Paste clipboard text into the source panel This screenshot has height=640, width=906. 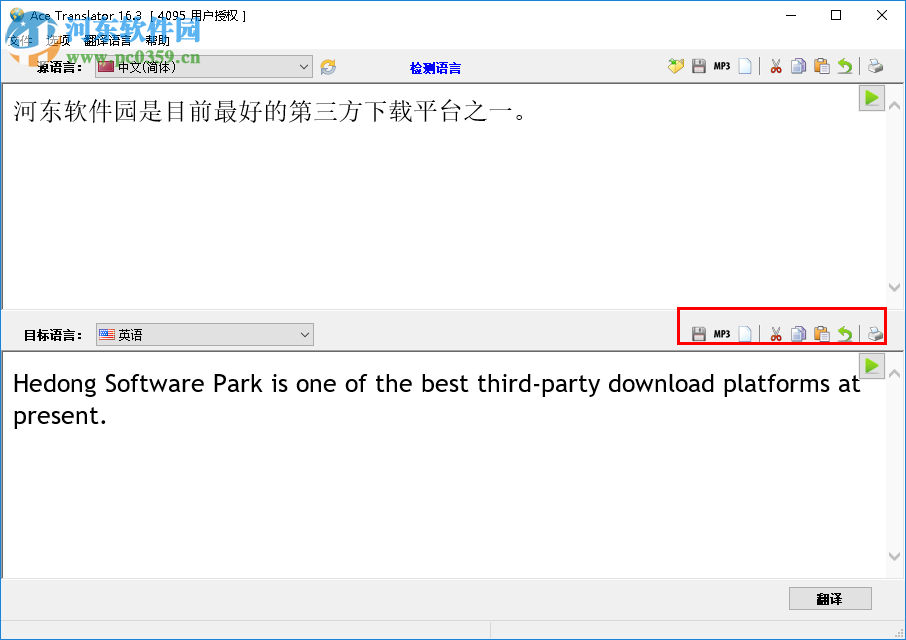(x=822, y=66)
